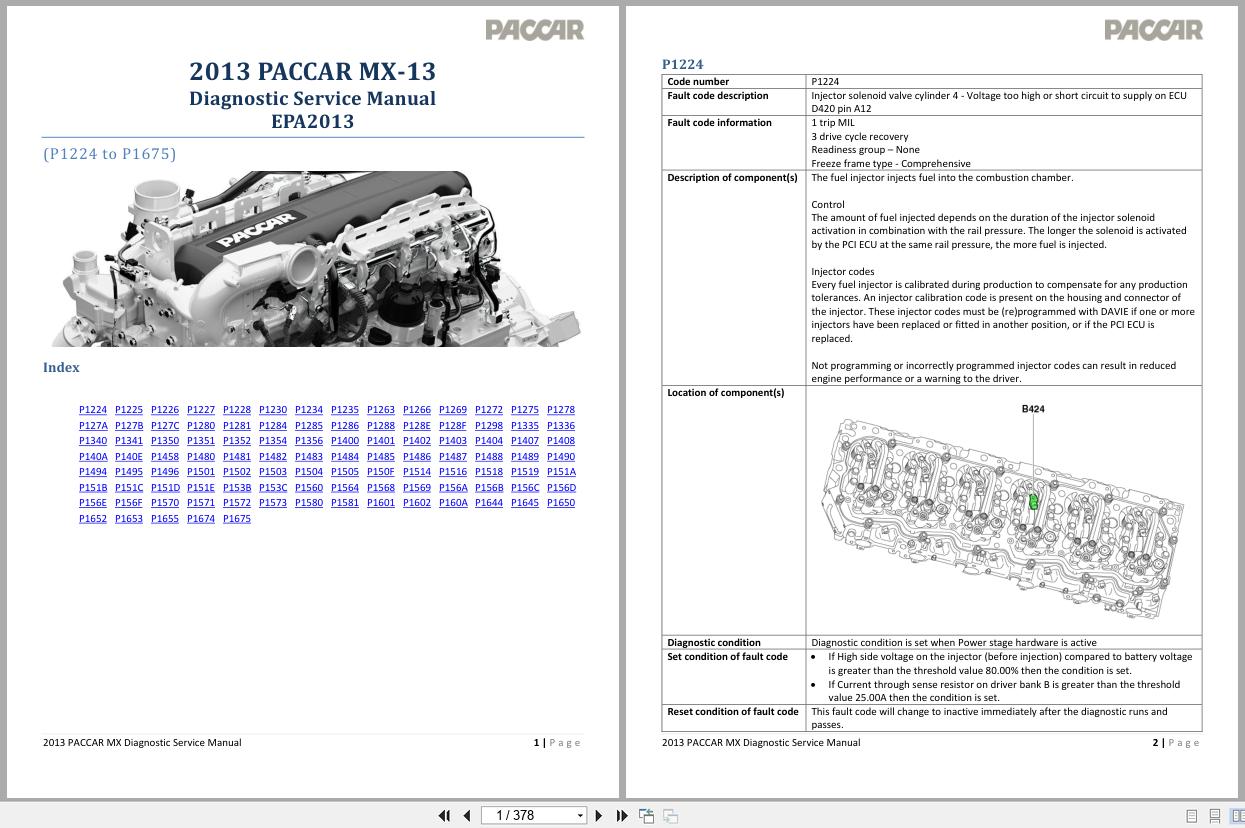The width and height of the screenshot is (1245, 828).
Task: Open the P151B index link
Action: [x=93, y=488]
